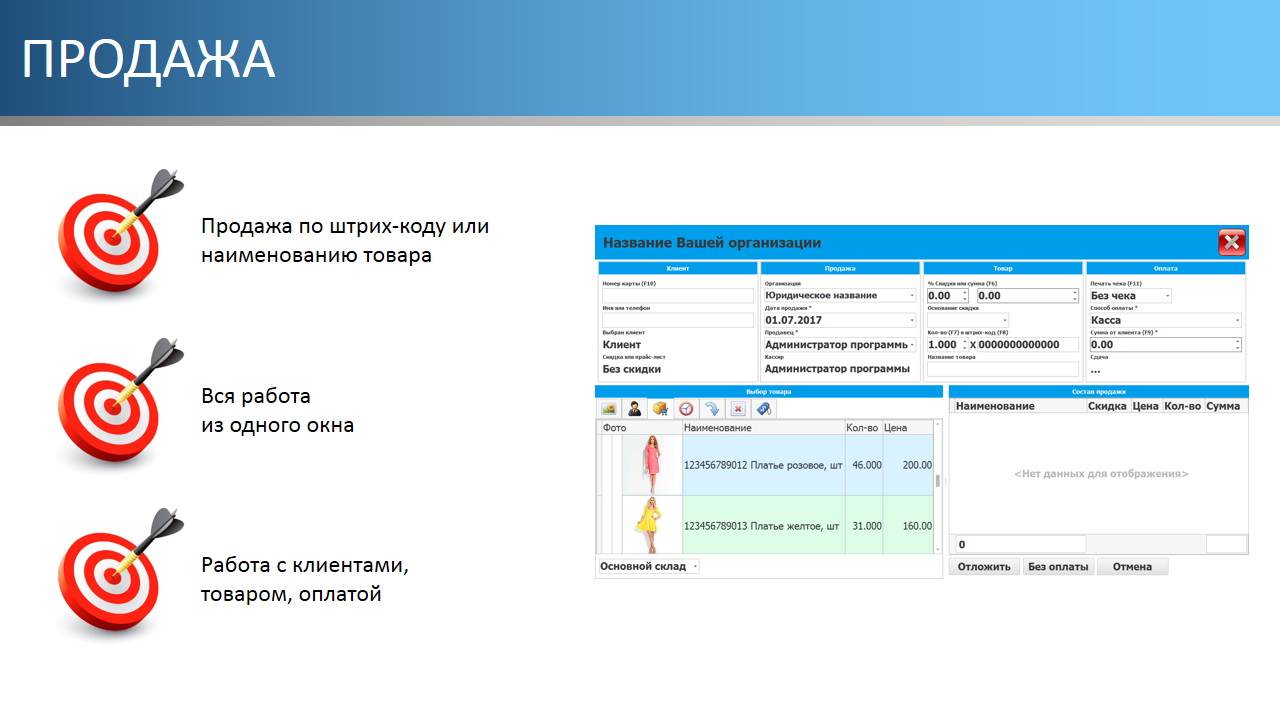
Task: Expand the Организация dropdown
Action: (912, 296)
